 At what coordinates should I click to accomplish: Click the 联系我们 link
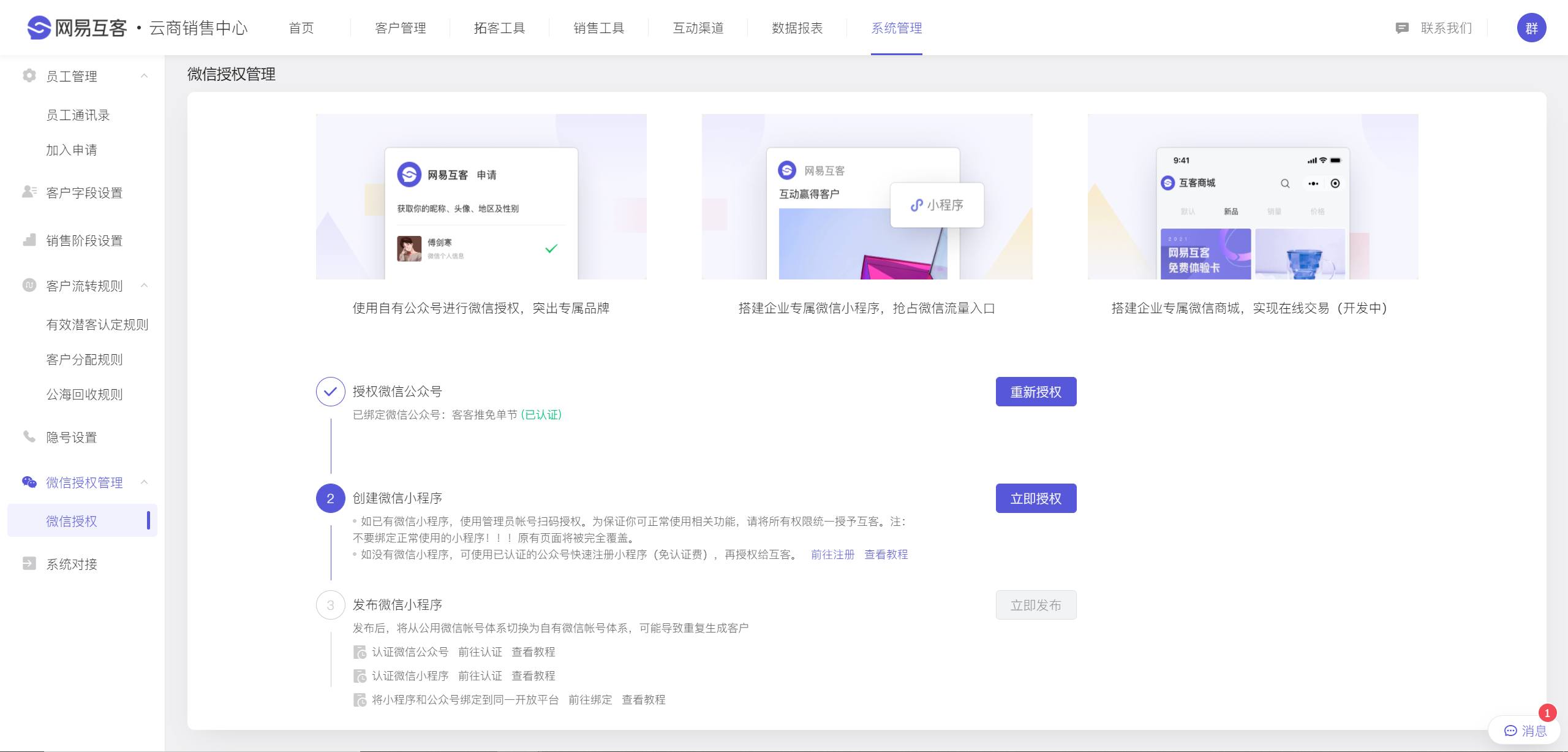(1446, 28)
